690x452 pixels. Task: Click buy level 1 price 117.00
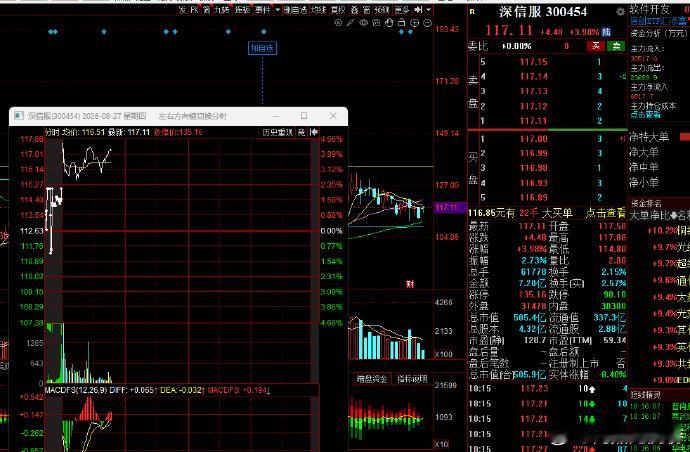[x=534, y=139]
